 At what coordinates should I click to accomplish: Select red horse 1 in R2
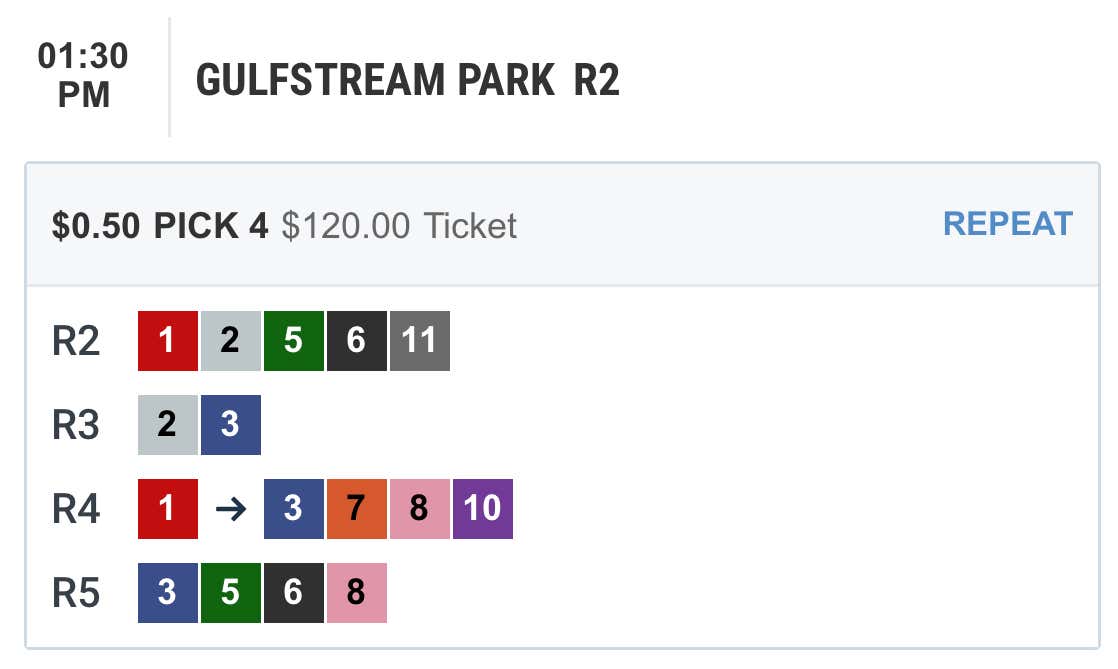168,341
